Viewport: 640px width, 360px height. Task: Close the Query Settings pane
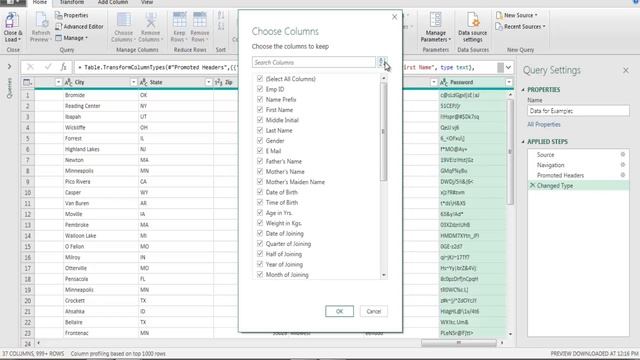tap(626, 71)
